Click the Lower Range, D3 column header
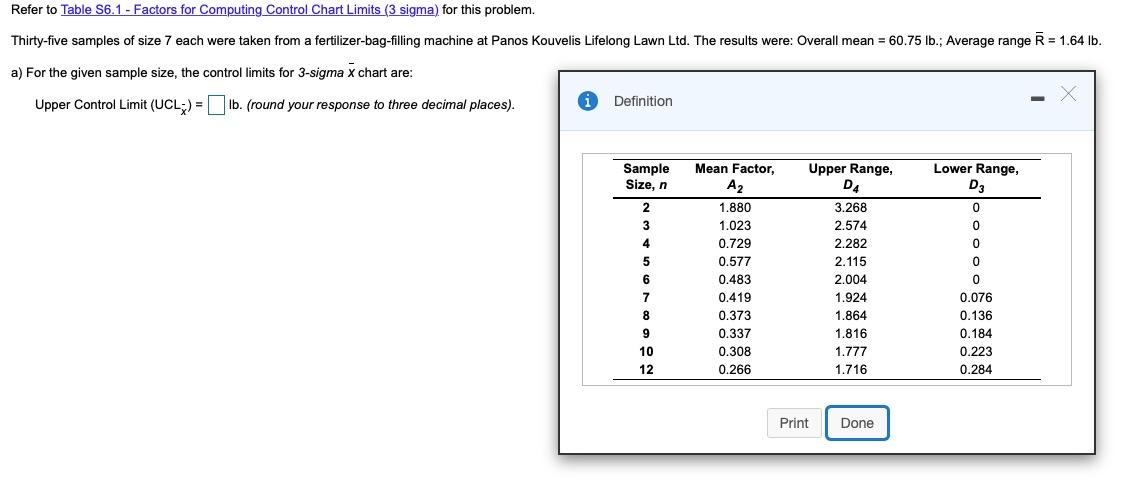1127x491 pixels. tap(975, 177)
